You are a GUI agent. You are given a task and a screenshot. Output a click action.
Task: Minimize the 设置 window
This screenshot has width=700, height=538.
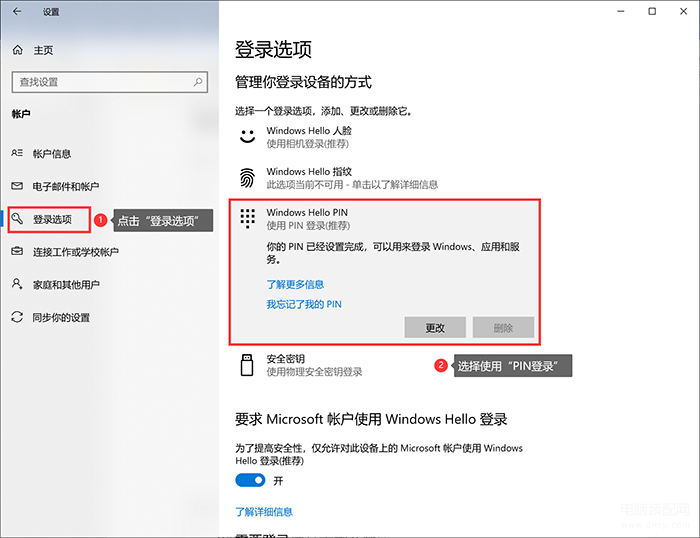pyautogui.click(x=621, y=11)
